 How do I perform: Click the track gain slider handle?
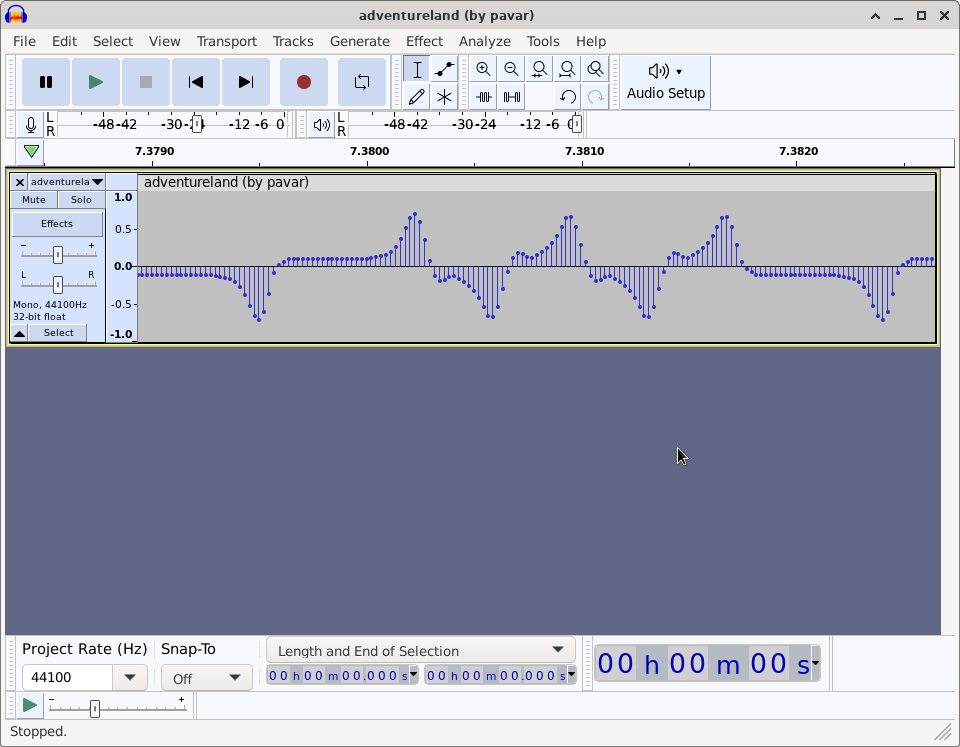pos(58,255)
